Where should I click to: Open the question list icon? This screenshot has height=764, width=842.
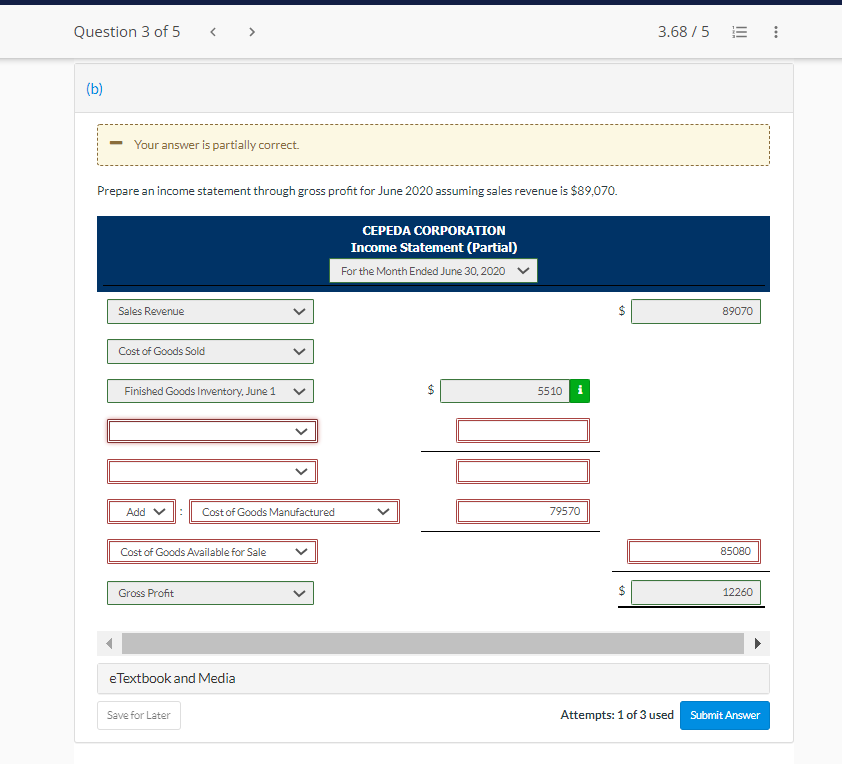pos(739,32)
